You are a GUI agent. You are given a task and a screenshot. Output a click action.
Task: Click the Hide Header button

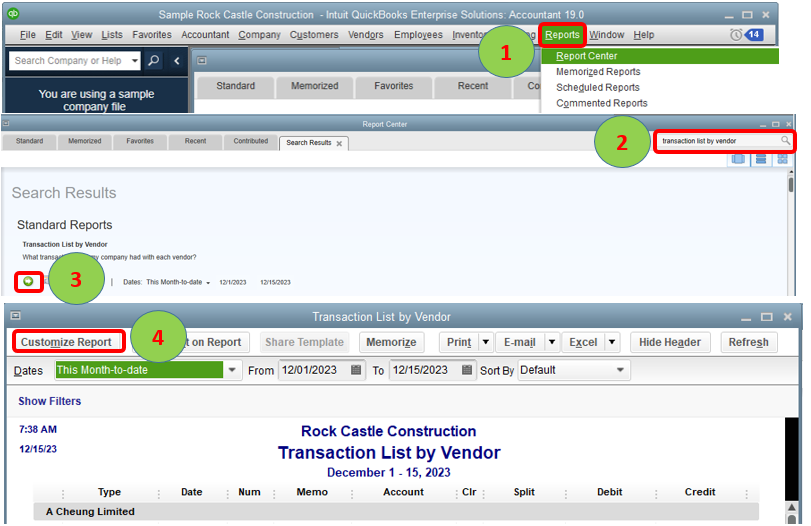click(x=670, y=342)
